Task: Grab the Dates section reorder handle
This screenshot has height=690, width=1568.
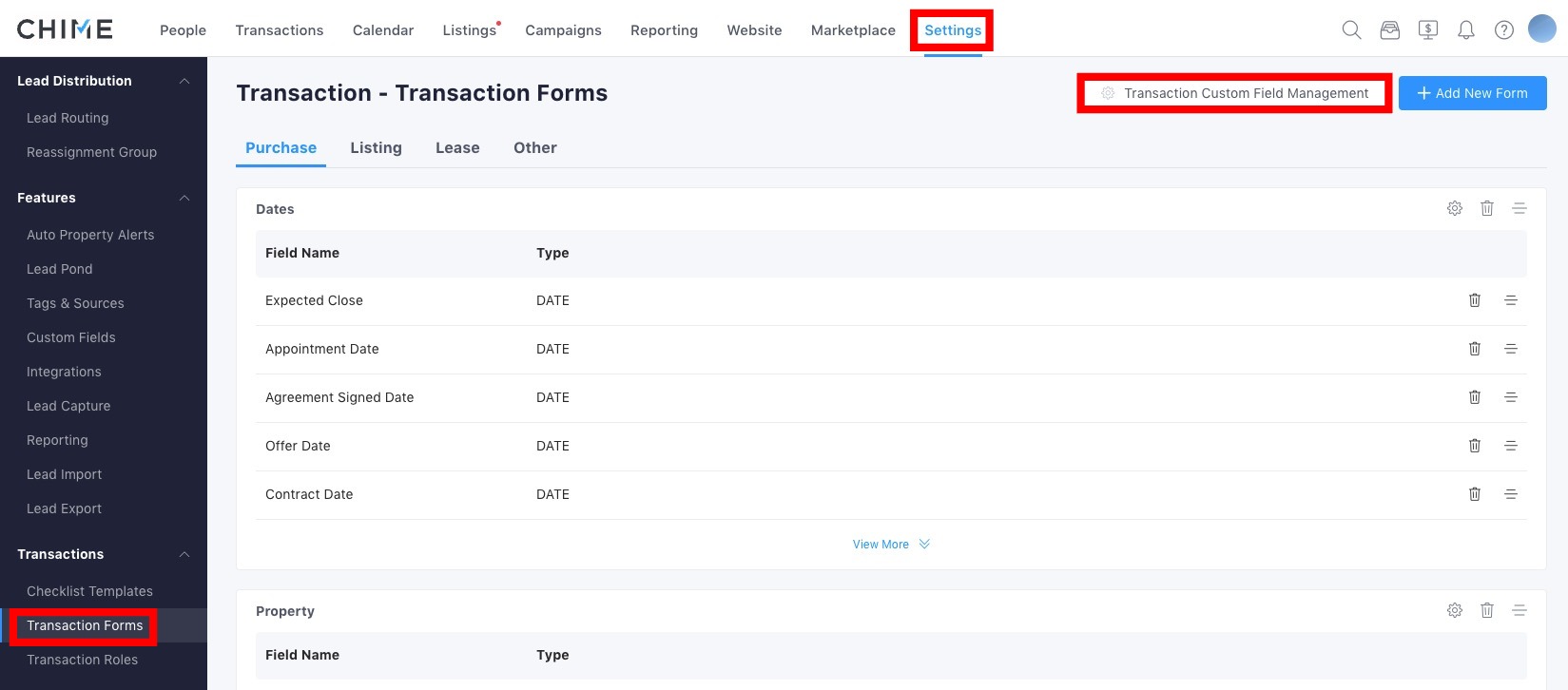Action: point(1520,208)
